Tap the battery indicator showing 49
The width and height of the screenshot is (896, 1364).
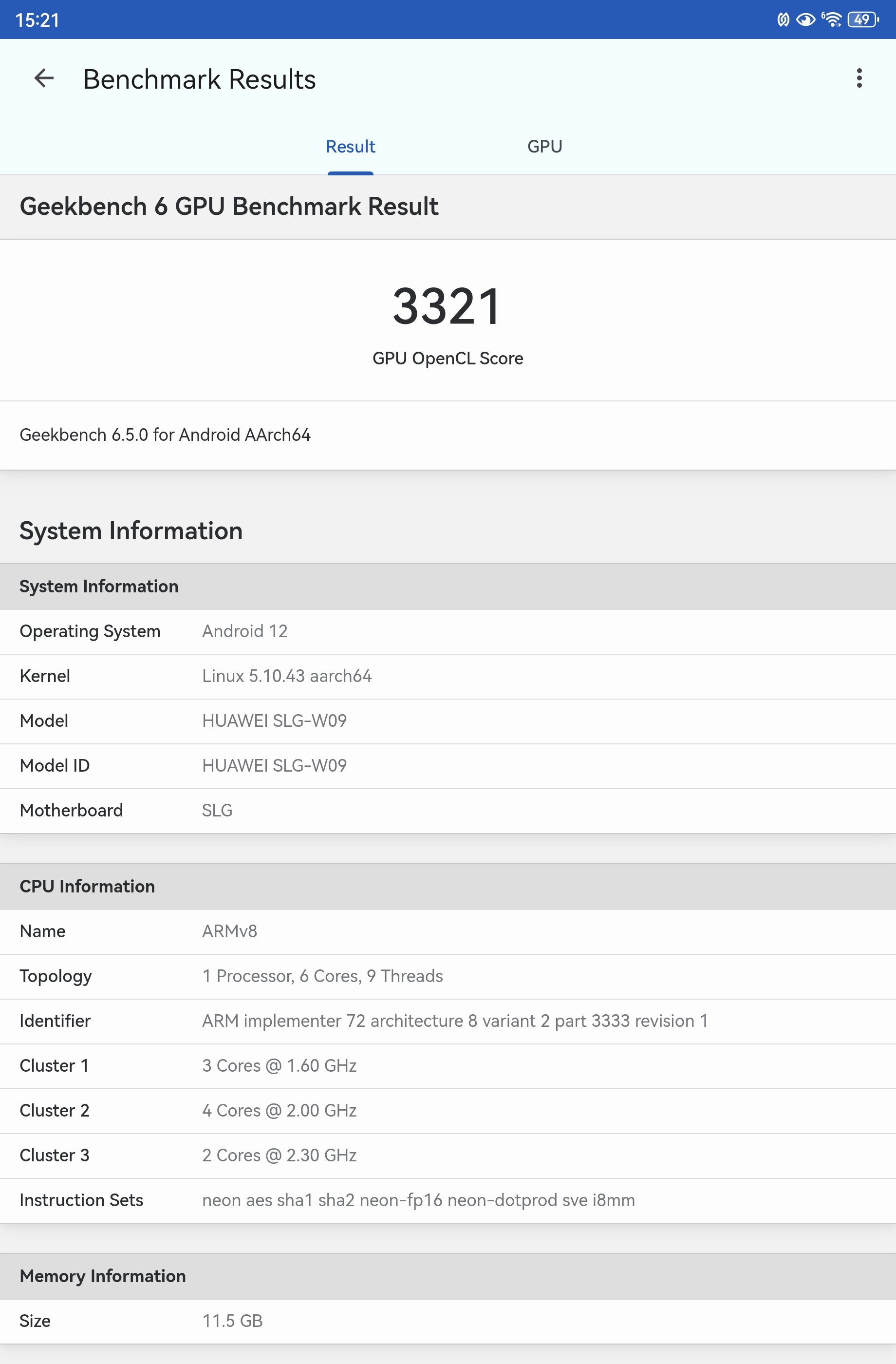tap(862, 19)
